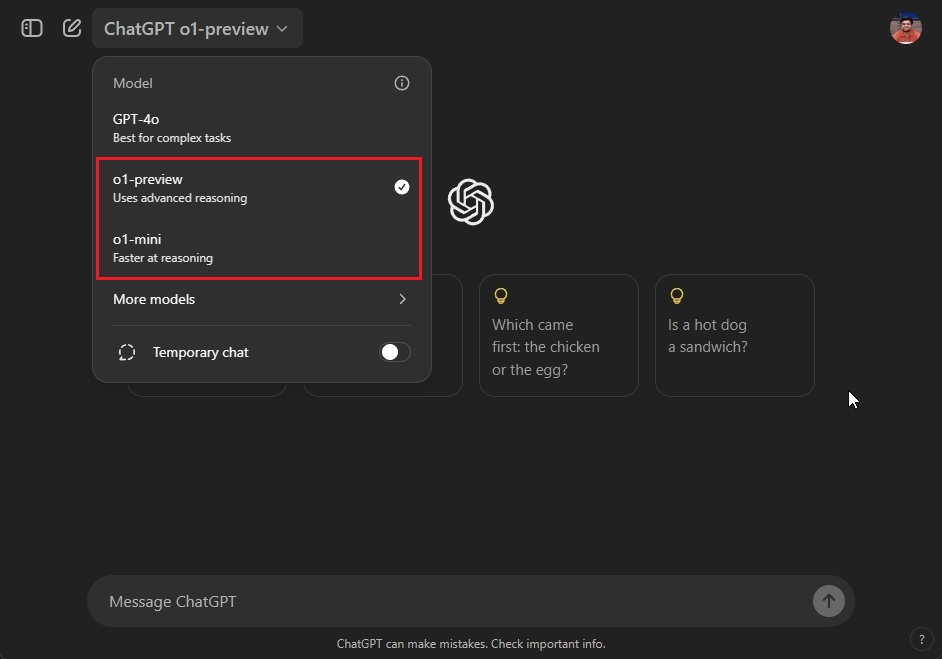Select the o1-preview model checkmark
942x659 pixels.
[401, 186]
